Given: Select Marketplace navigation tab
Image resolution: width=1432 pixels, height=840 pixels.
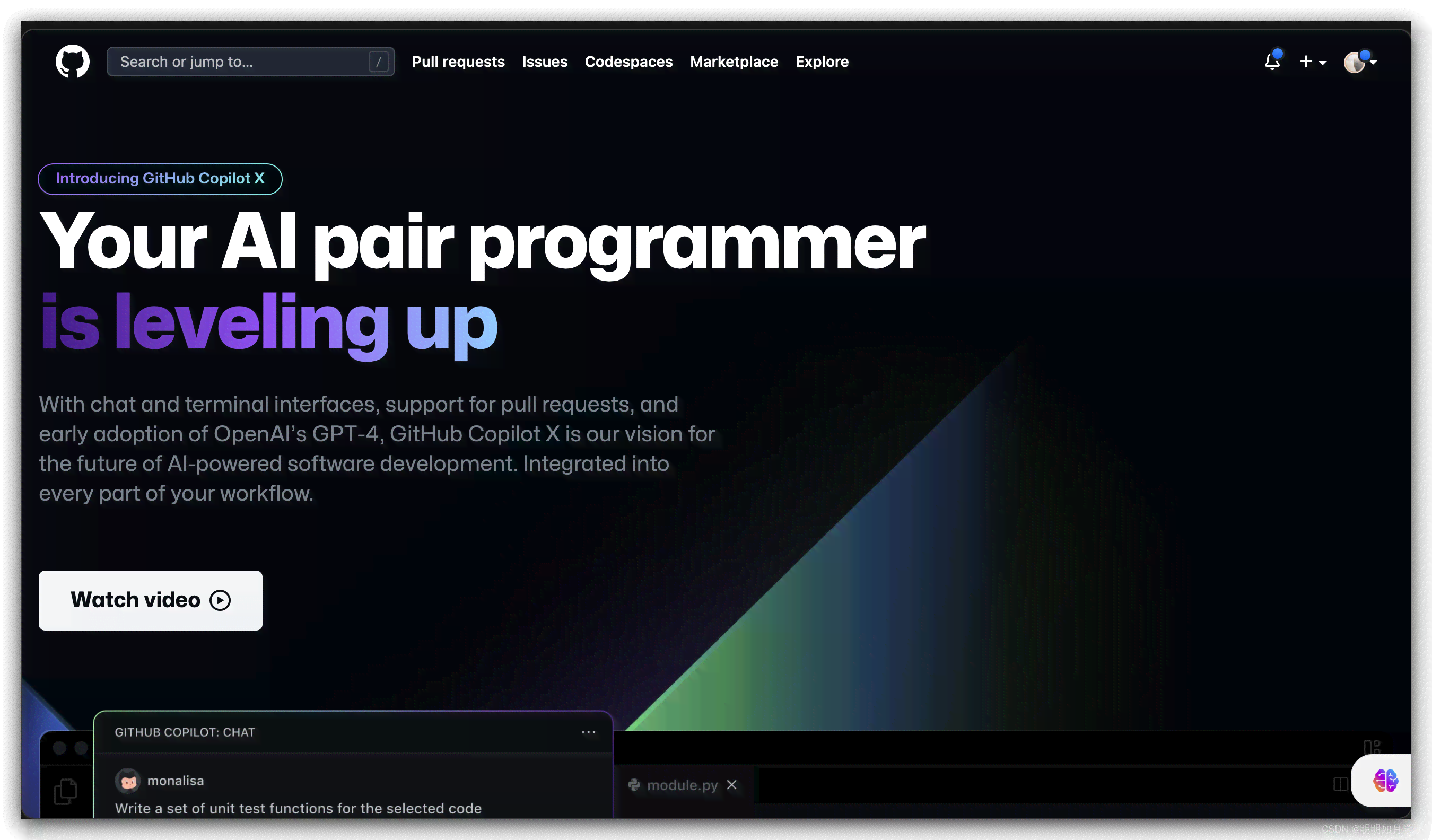Looking at the screenshot, I should click(734, 61).
